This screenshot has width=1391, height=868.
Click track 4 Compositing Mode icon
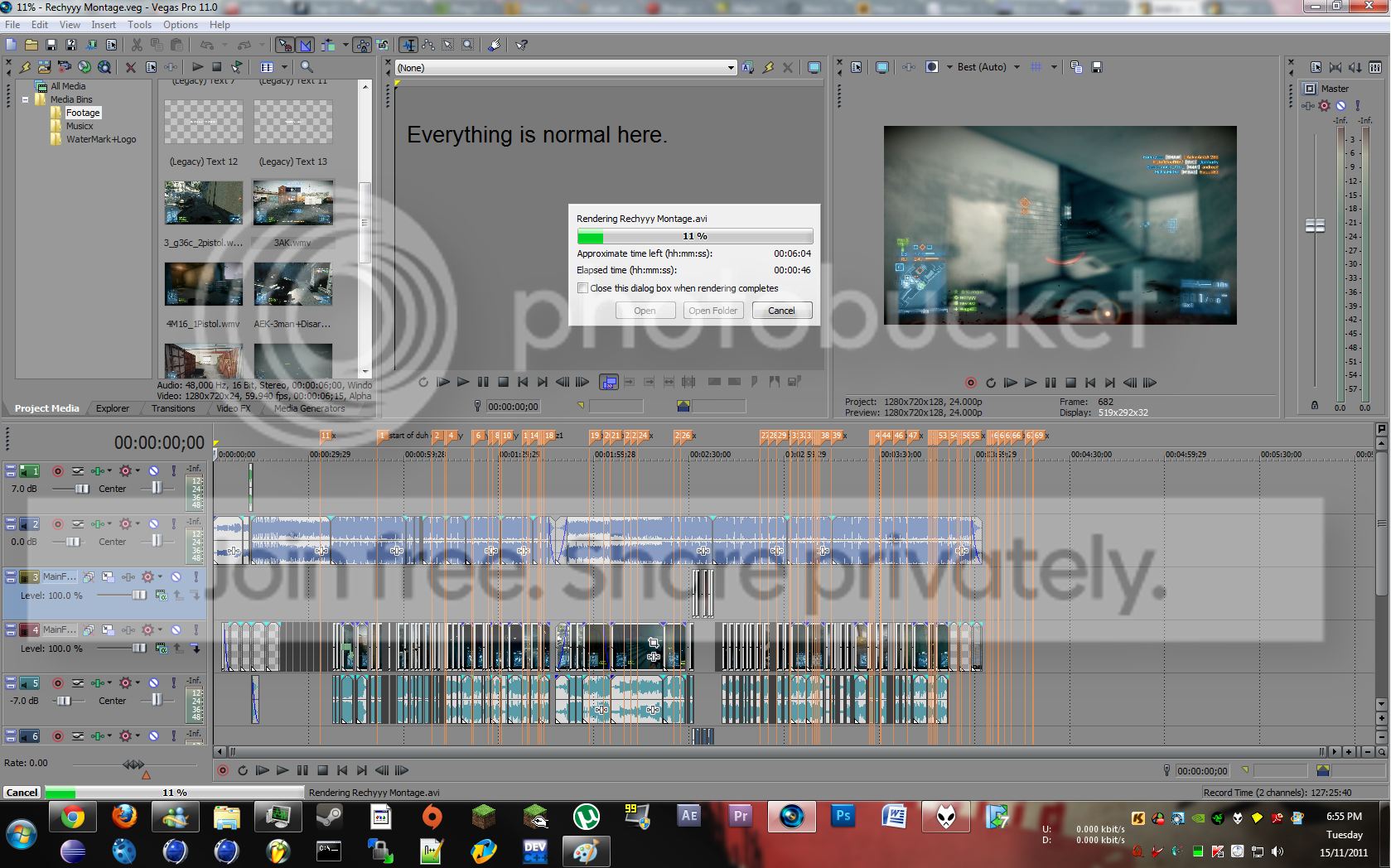point(162,649)
